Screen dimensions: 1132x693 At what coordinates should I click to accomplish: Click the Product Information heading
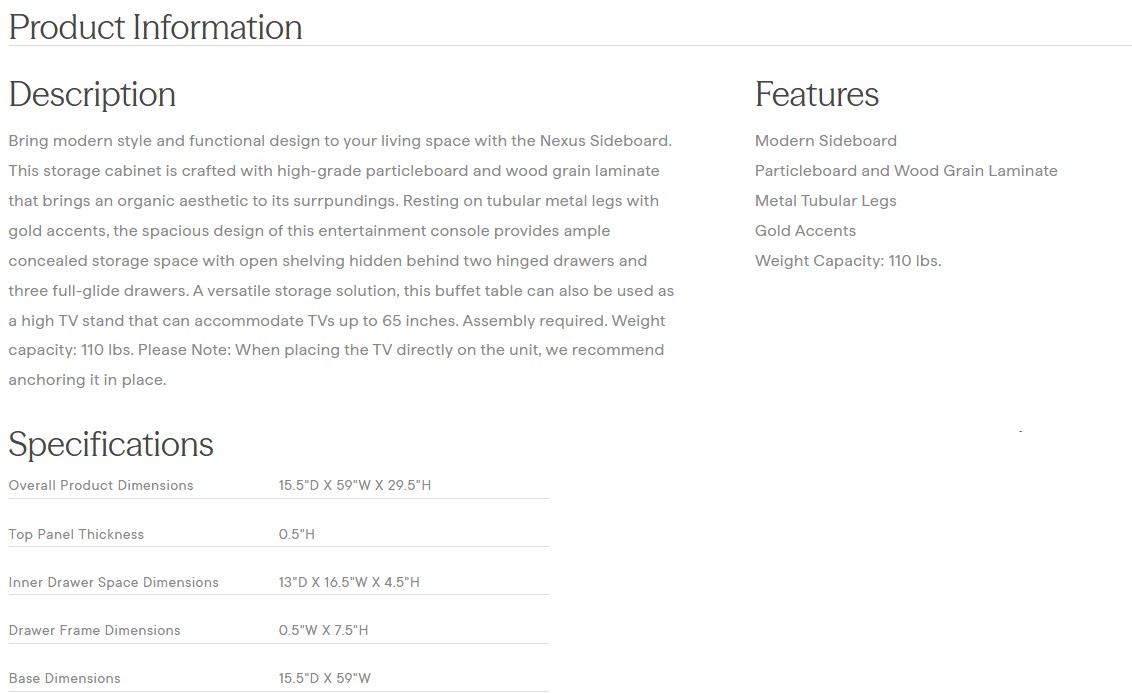pos(155,27)
